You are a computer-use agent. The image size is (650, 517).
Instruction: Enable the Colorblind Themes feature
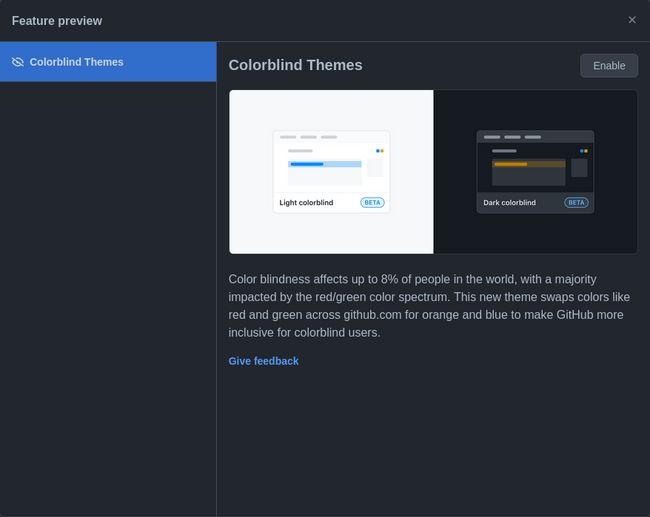tap(608, 66)
